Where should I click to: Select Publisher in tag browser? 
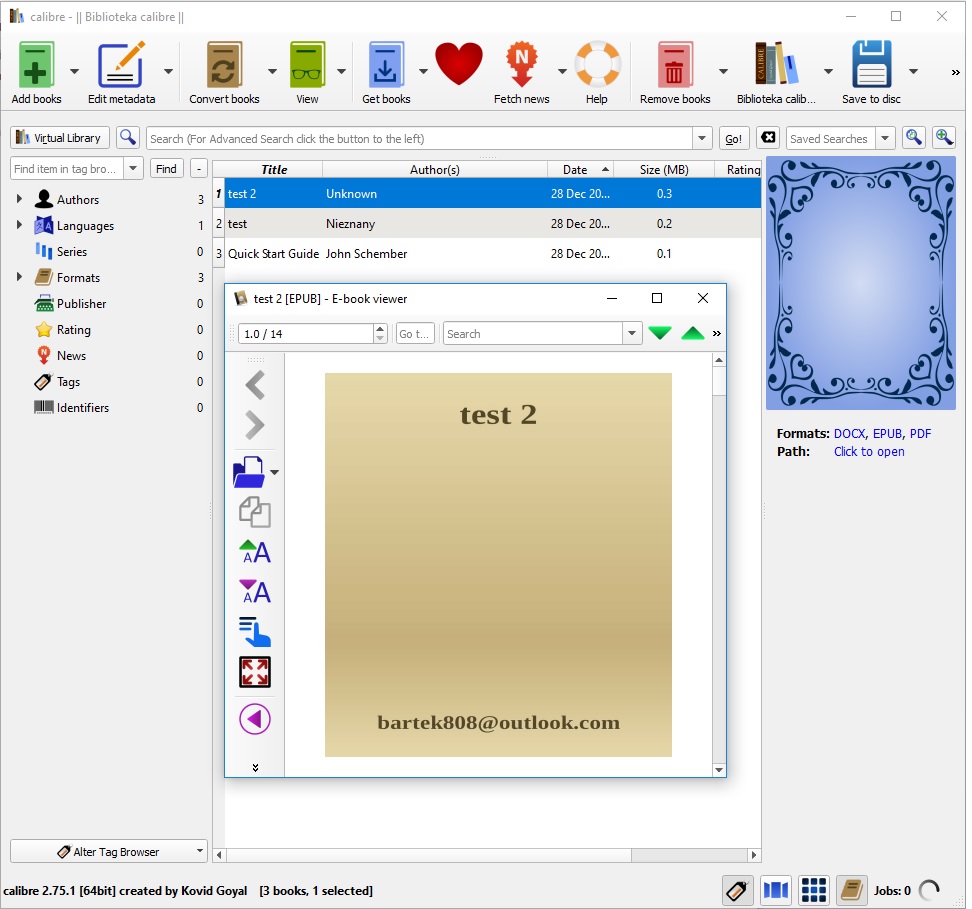tap(81, 304)
